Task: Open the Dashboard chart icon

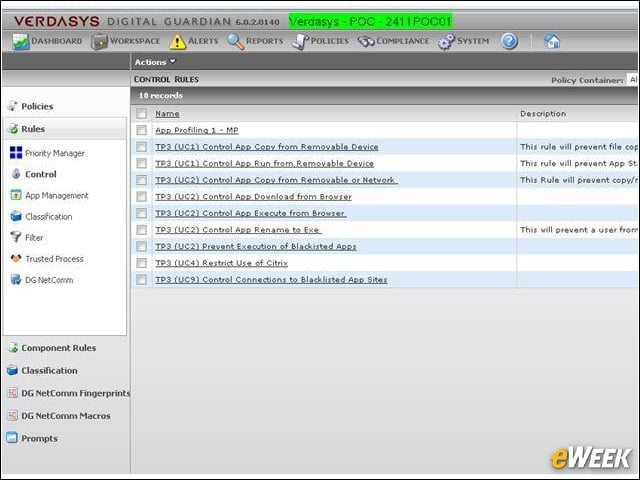Action: coord(20,42)
